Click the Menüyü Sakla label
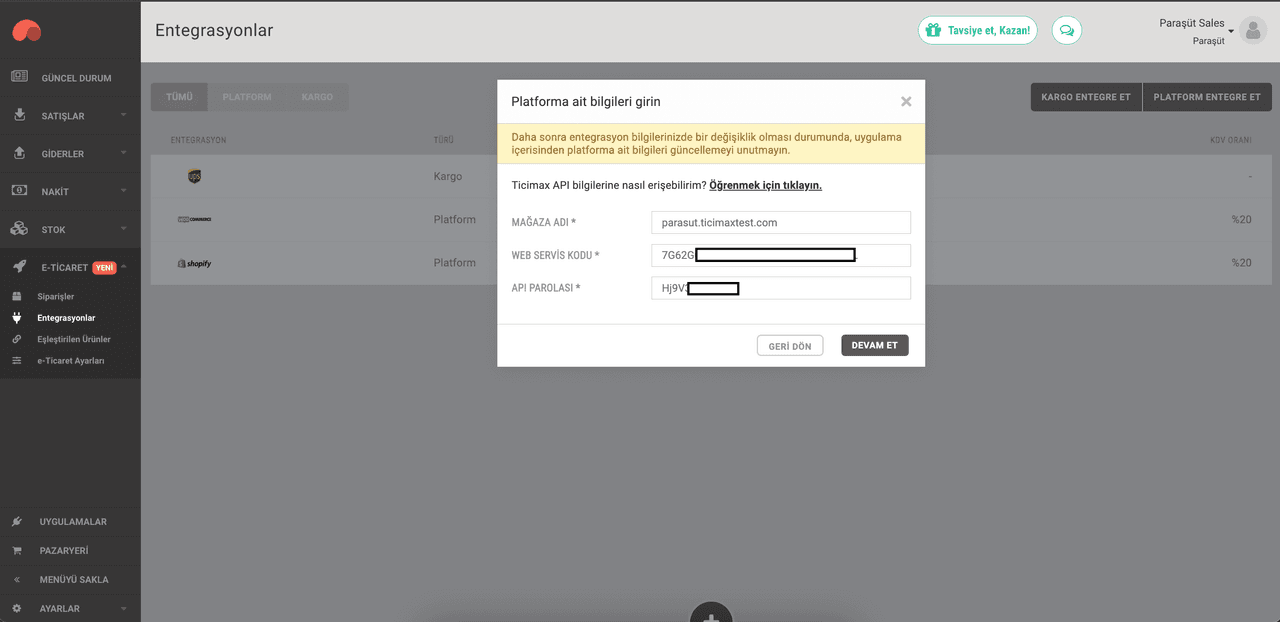Image resolution: width=1280 pixels, height=622 pixels. click(x=74, y=579)
